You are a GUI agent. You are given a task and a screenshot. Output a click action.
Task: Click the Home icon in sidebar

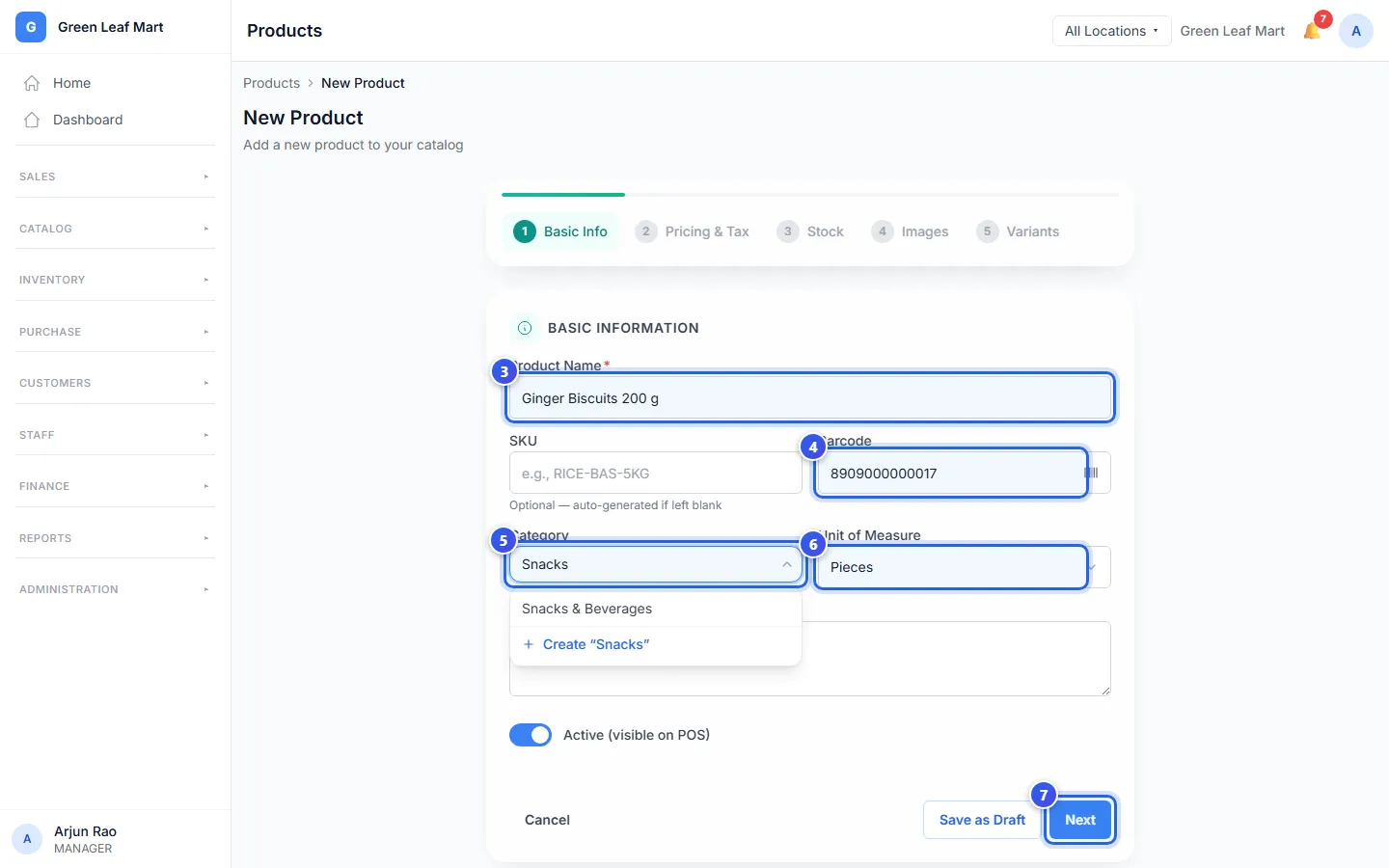tap(32, 83)
